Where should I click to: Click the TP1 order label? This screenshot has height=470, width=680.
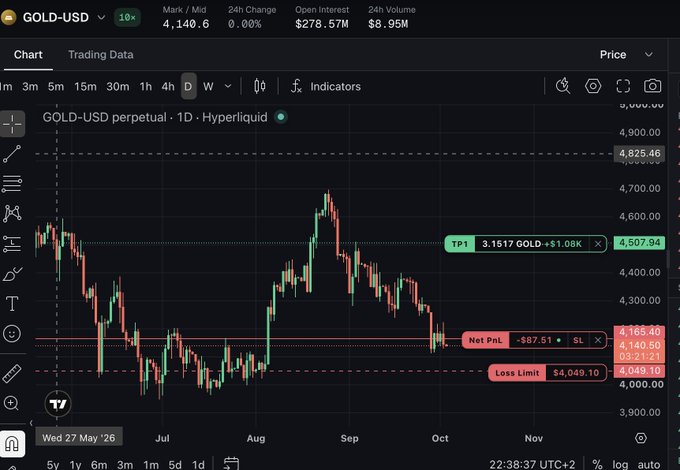(460, 244)
